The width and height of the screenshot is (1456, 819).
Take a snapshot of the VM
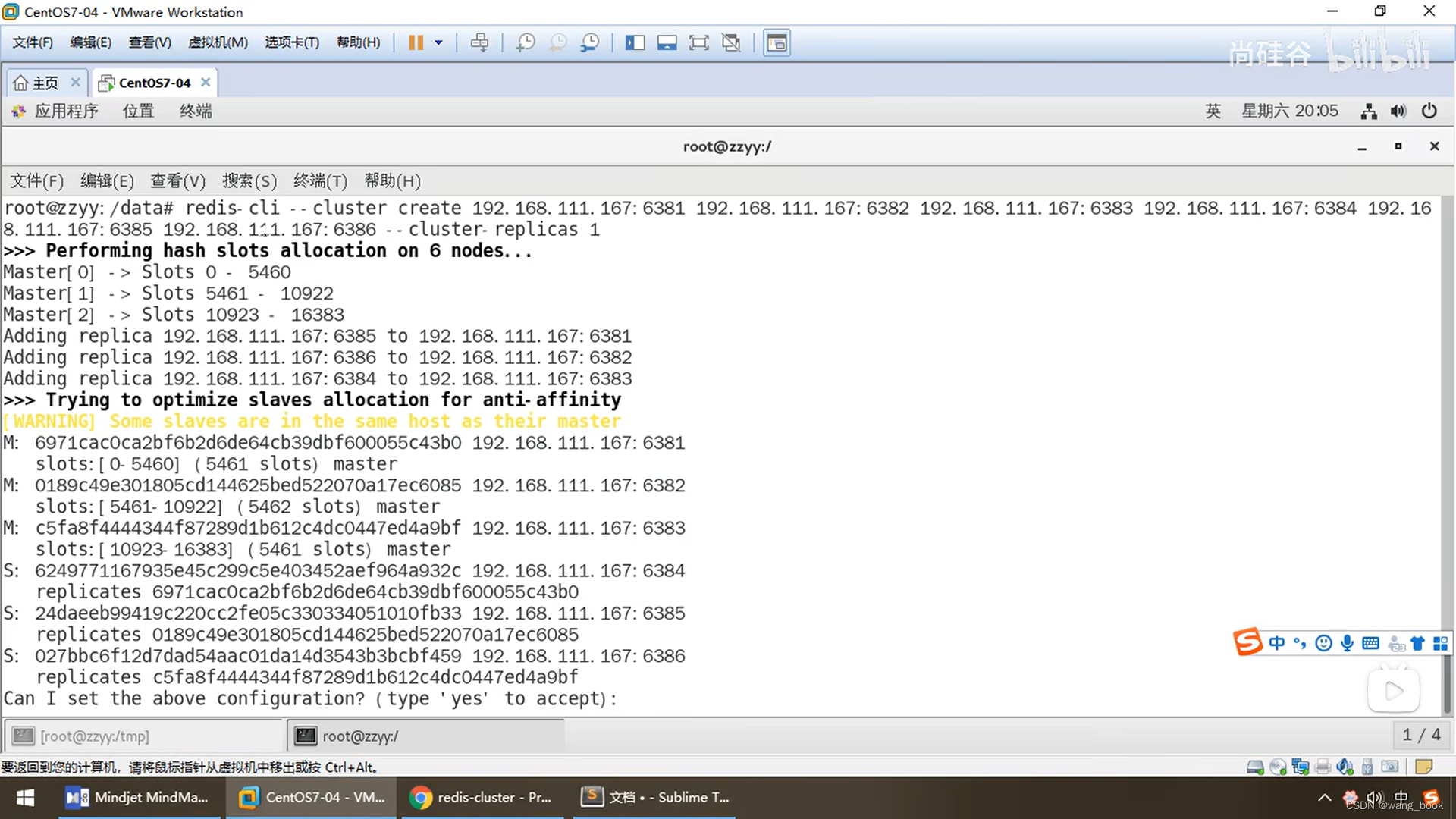pyautogui.click(x=525, y=42)
